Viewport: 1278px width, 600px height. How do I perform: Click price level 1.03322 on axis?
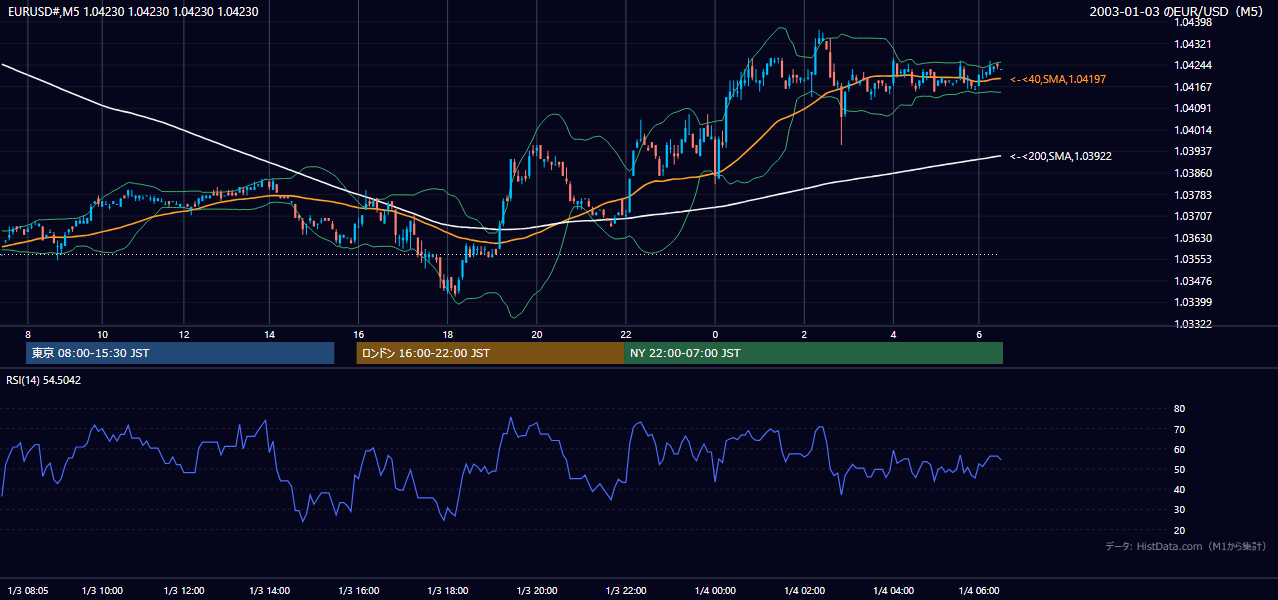[x=1192, y=324]
